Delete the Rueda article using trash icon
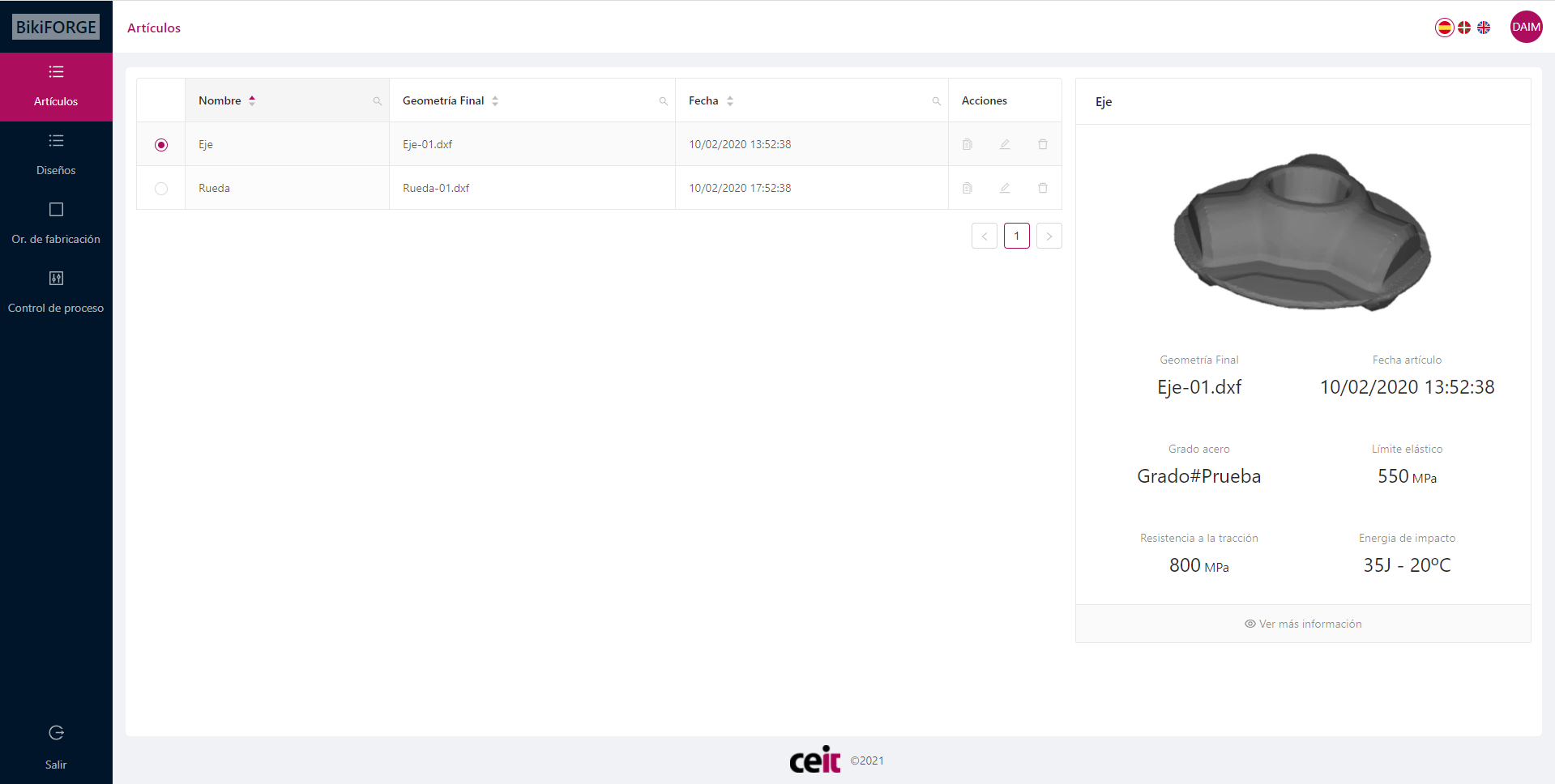1555x784 pixels. (x=1043, y=188)
